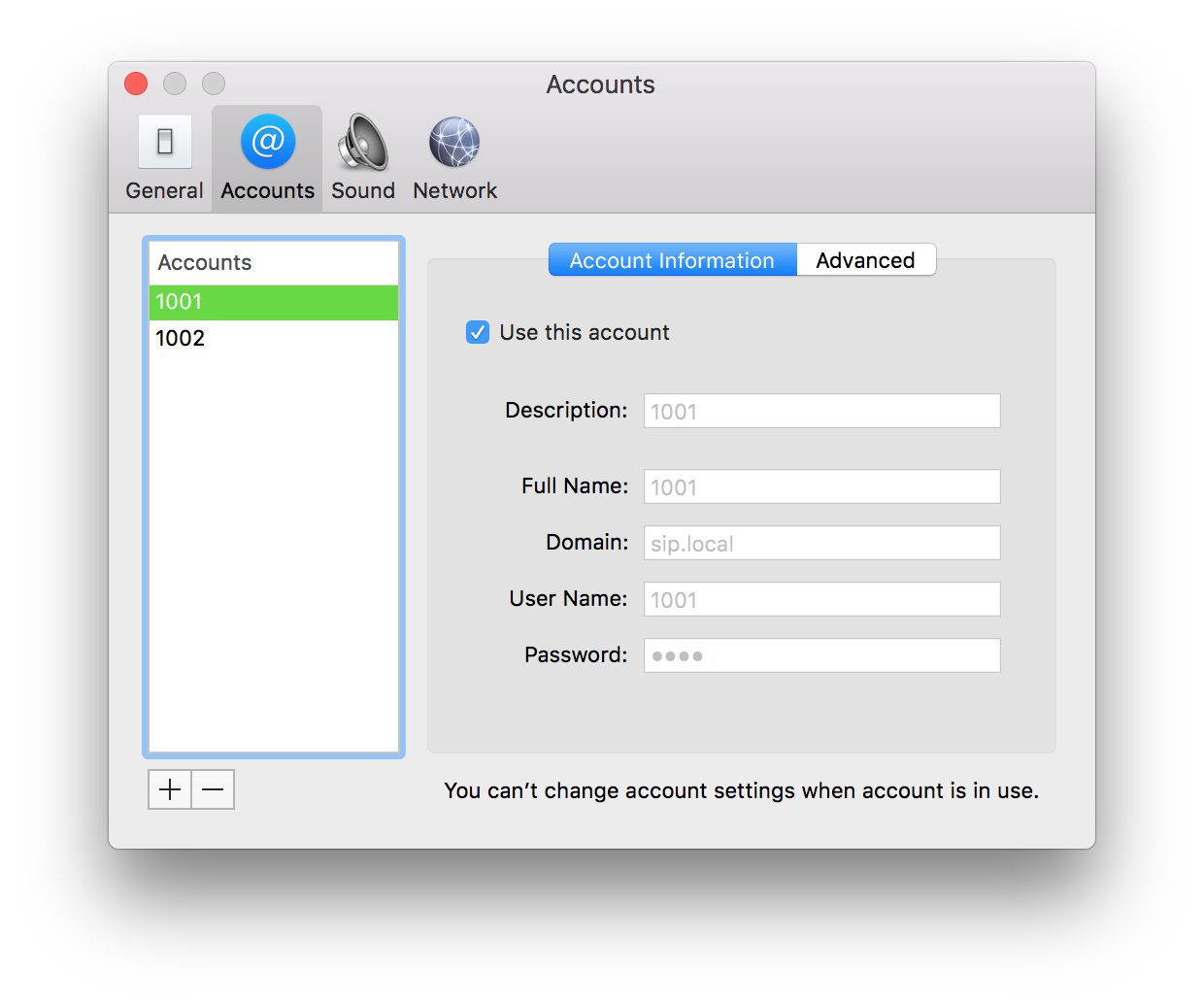Close the Accounts window with red button

136,84
